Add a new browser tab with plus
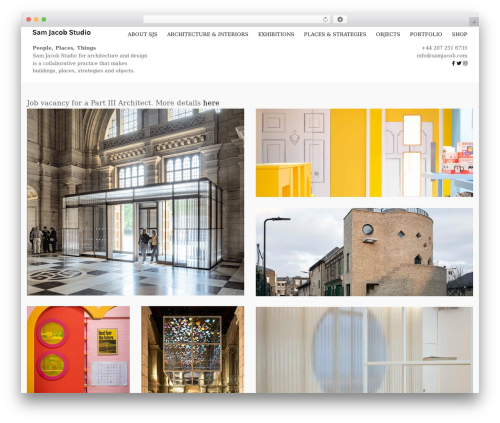500x423 pixels. [474, 22]
